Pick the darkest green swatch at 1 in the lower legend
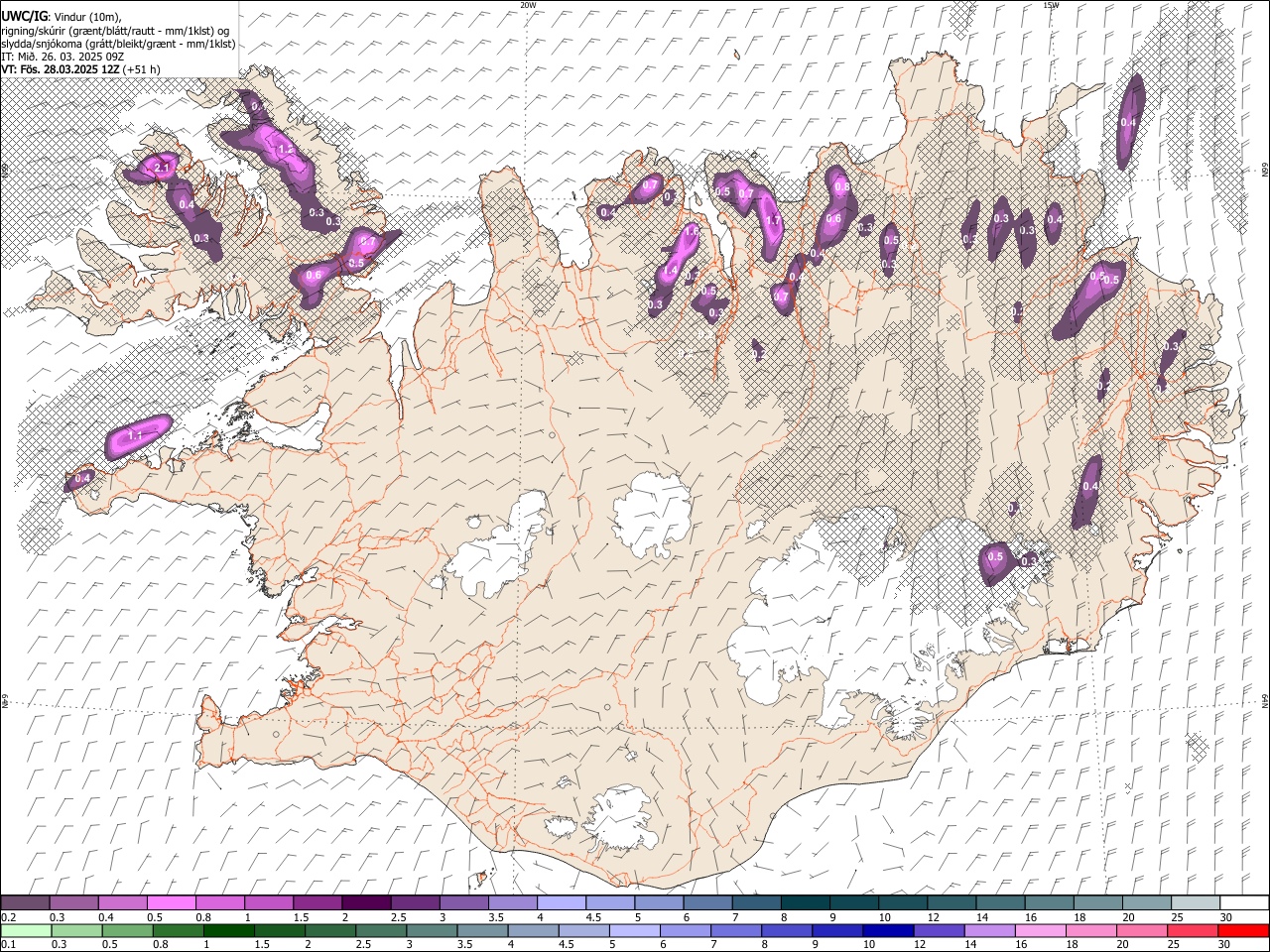The height and width of the screenshot is (952, 1270). 228,930
